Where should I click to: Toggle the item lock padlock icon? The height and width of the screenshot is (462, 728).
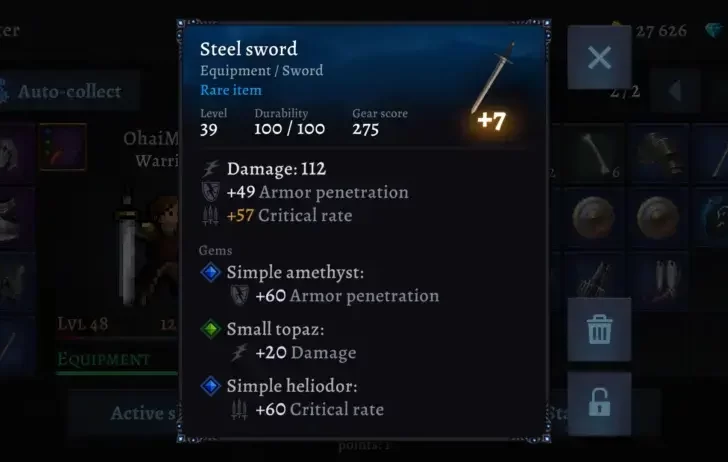tap(599, 403)
